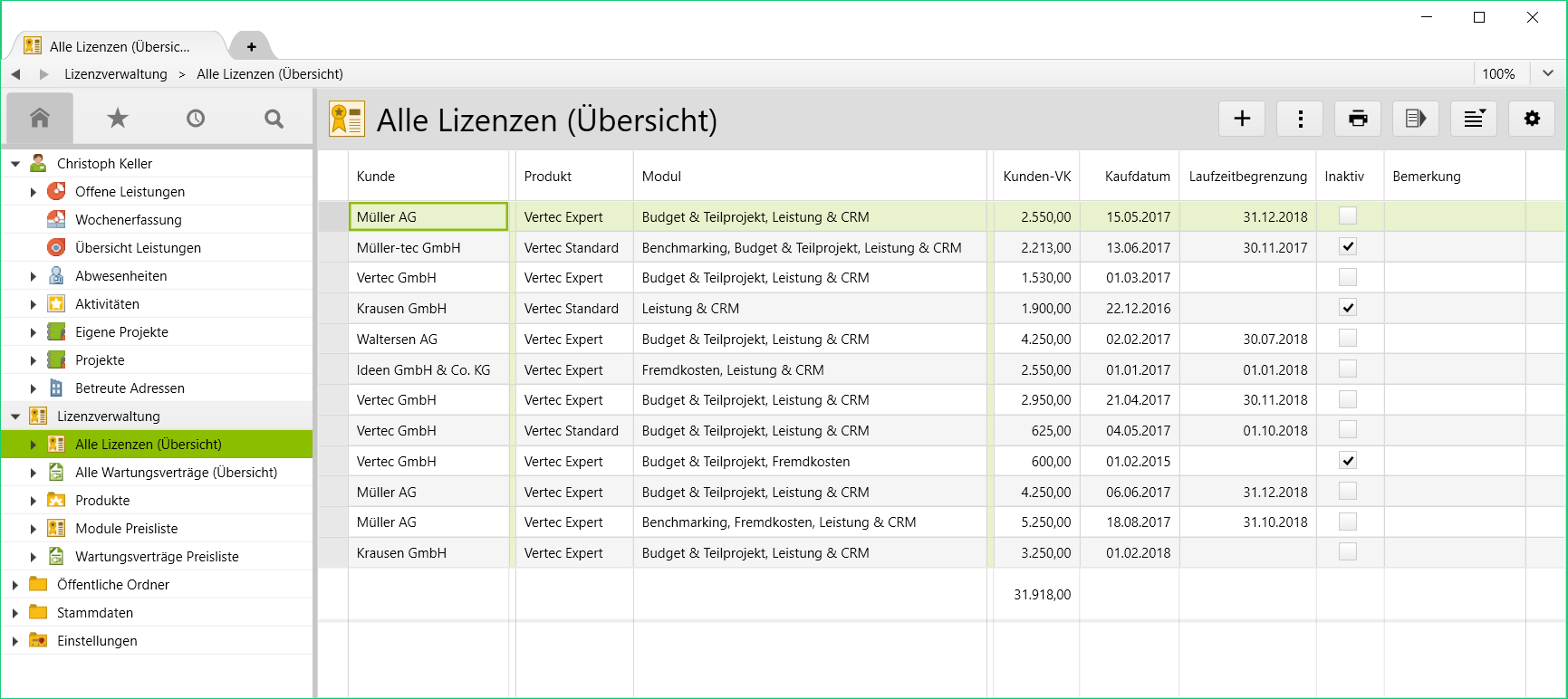The image size is (1568, 699).
Task: Collapse the Christoph Keller tree node
Action: click(15, 164)
